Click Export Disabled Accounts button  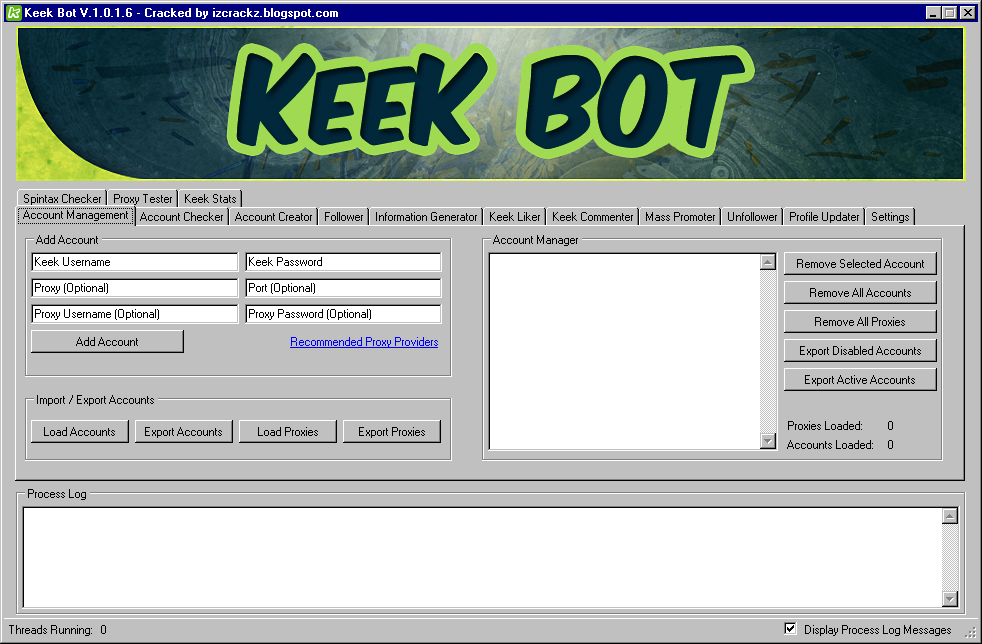tap(860, 351)
